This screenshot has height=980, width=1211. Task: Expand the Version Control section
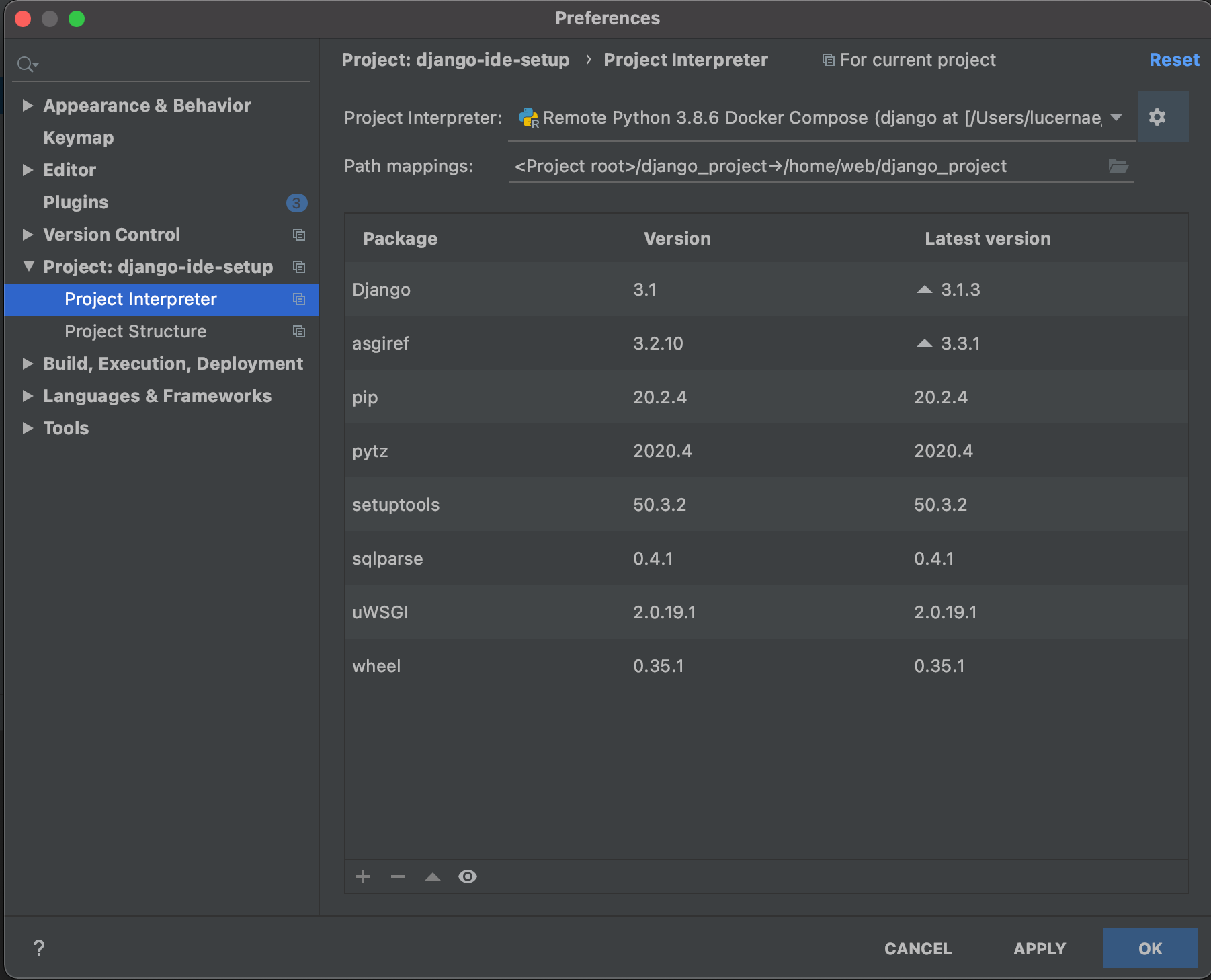28,235
